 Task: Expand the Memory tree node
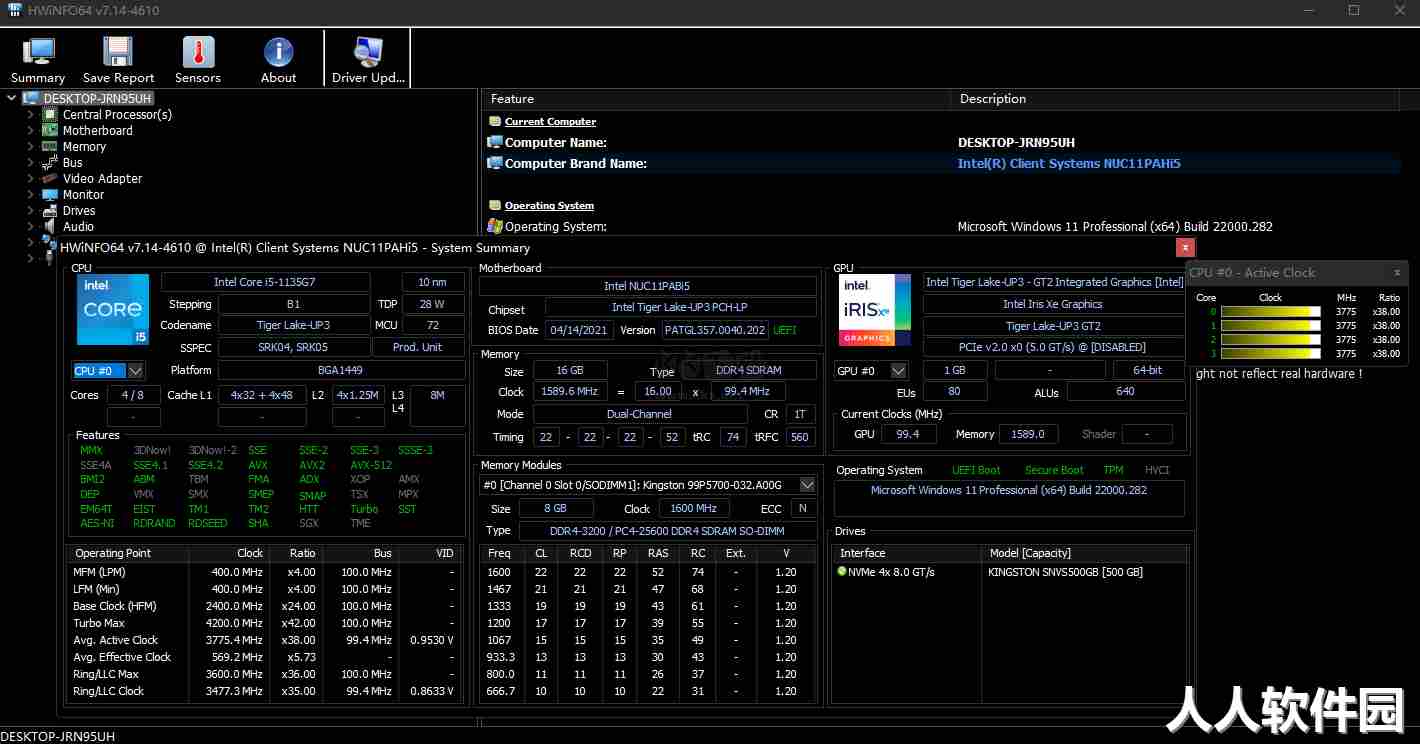31,147
